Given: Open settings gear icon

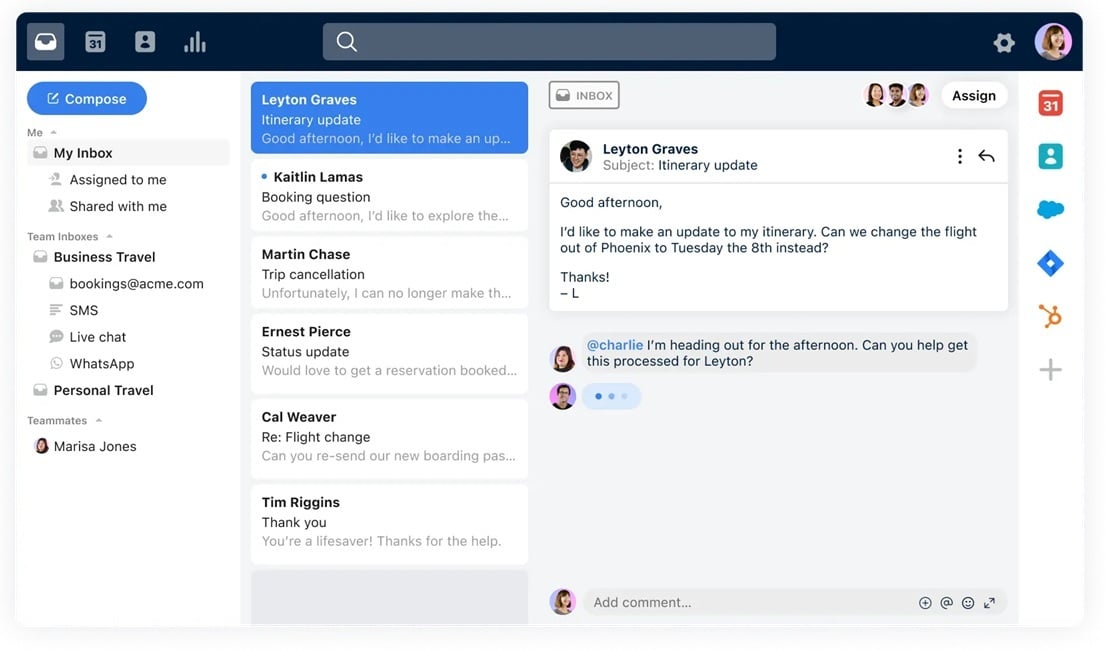Looking at the screenshot, I should (x=1004, y=42).
